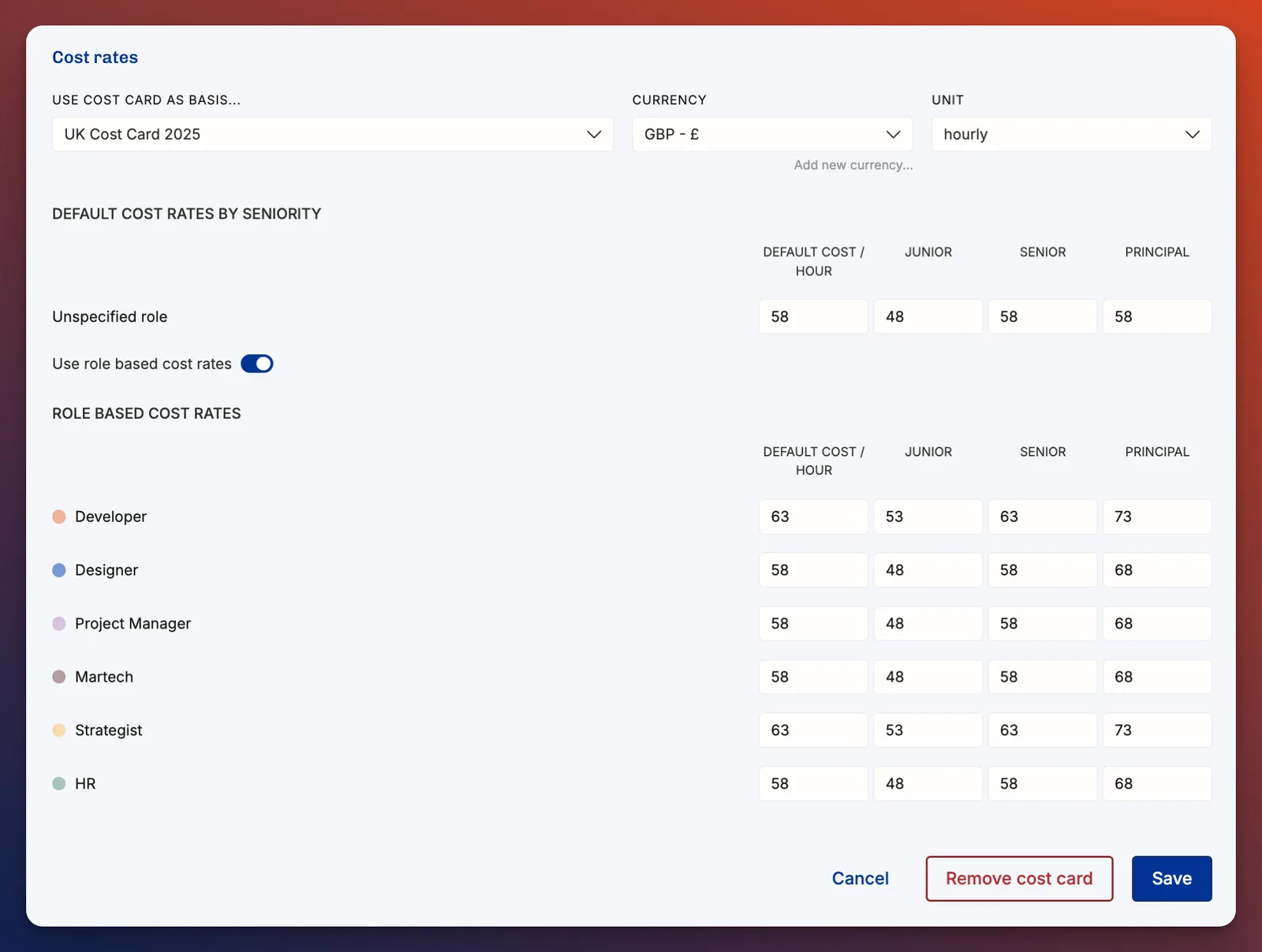Edit Developer Junior rate field
The image size is (1262, 952).
(928, 517)
